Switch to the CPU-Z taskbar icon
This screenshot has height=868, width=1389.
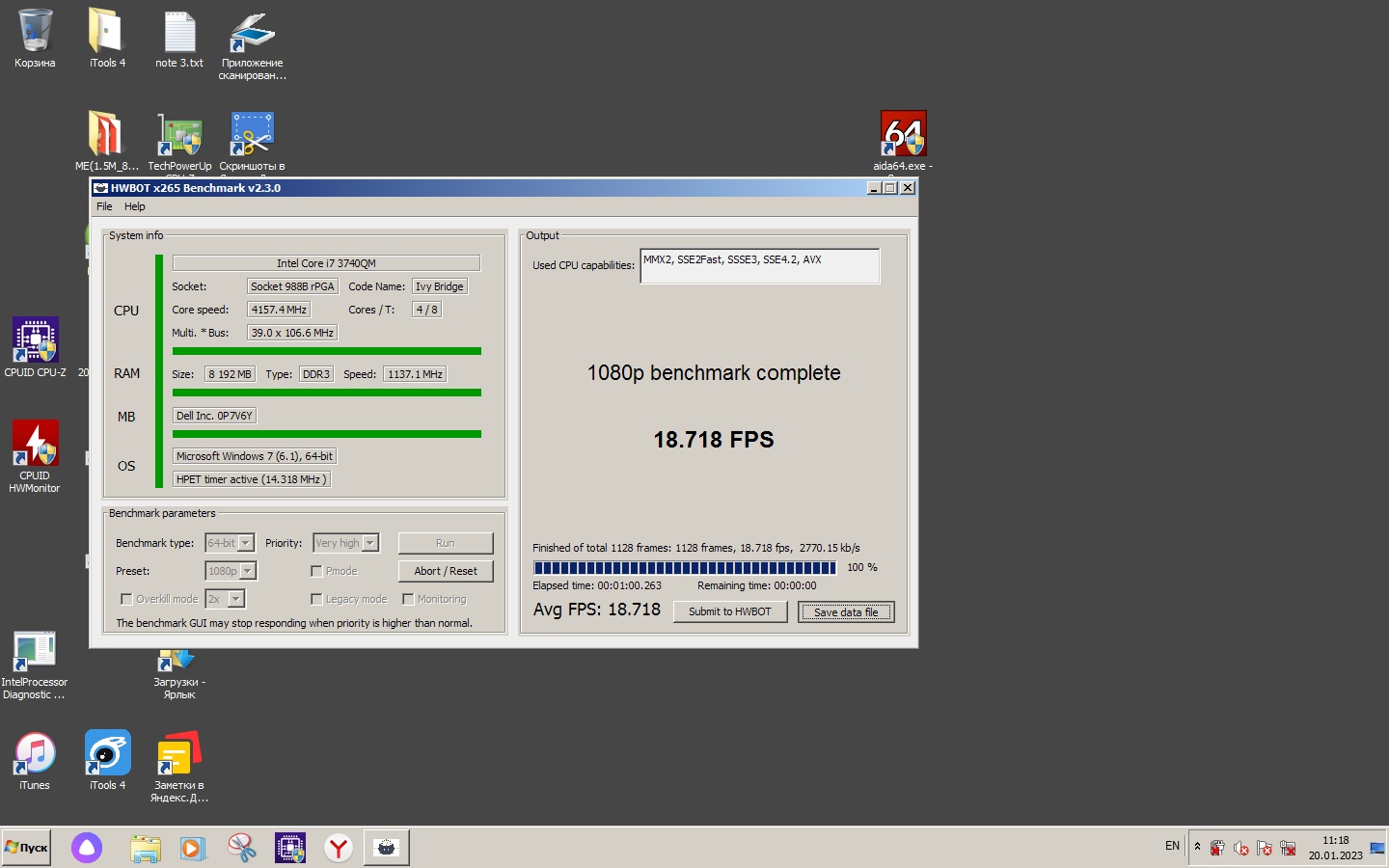[290, 848]
